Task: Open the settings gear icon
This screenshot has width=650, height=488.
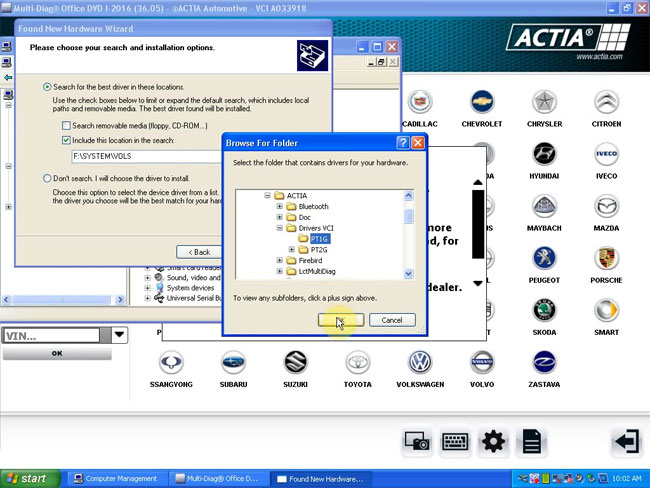Action: click(x=493, y=441)
